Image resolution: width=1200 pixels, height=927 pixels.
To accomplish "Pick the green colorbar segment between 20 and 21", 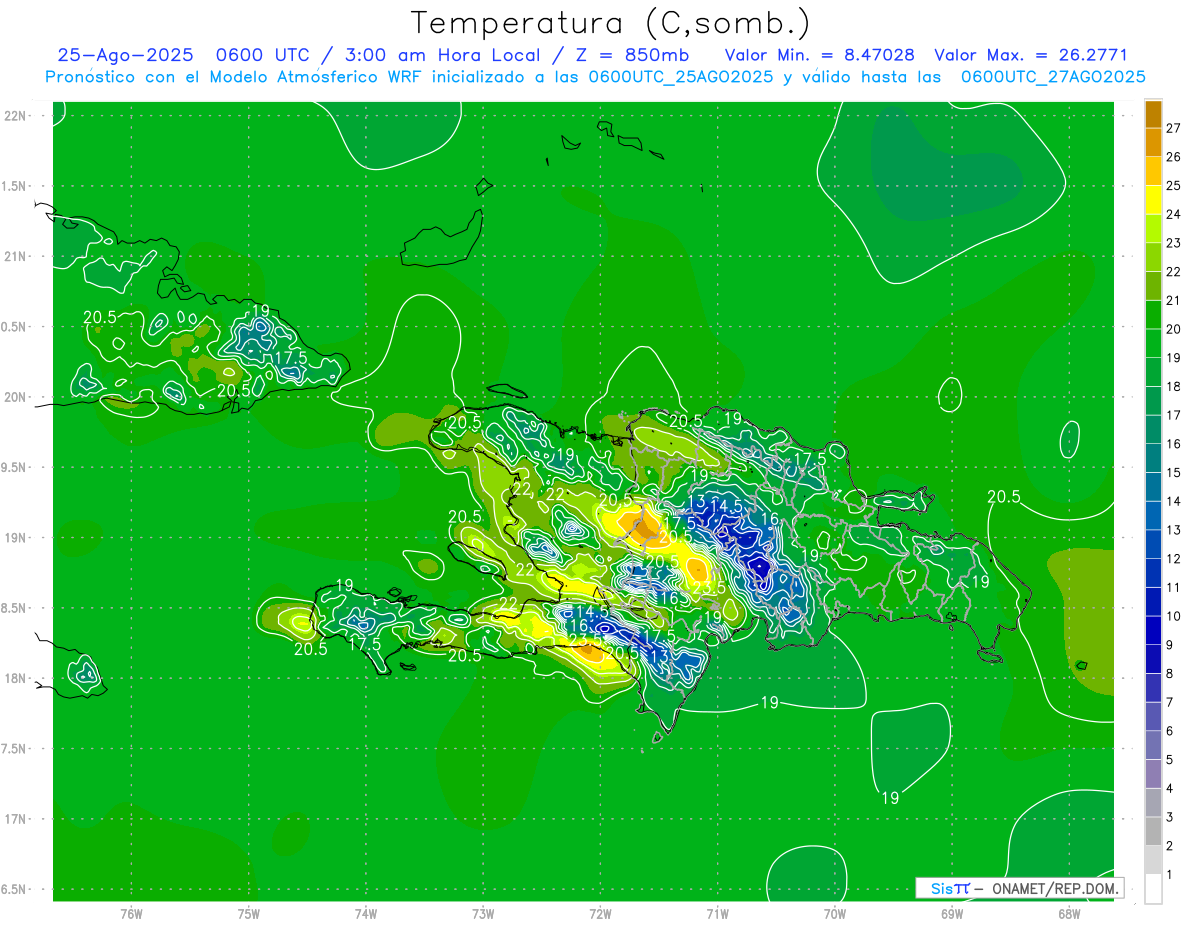I will coord(1153,315).
